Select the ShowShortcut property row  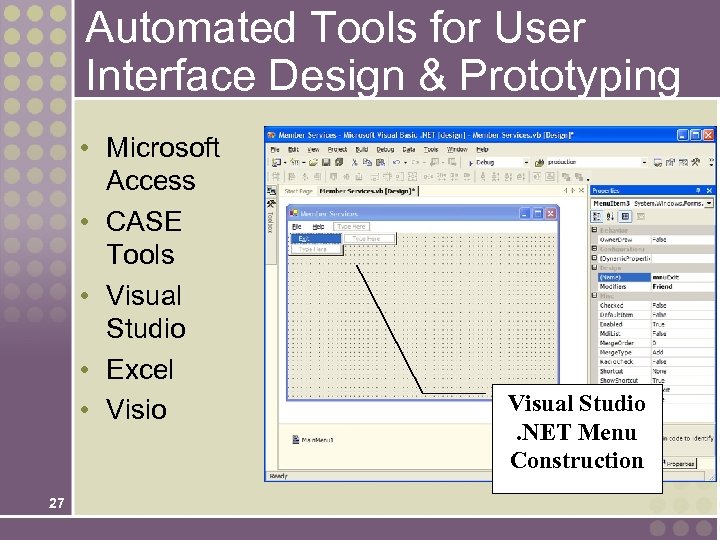click(x=656, y=381)
